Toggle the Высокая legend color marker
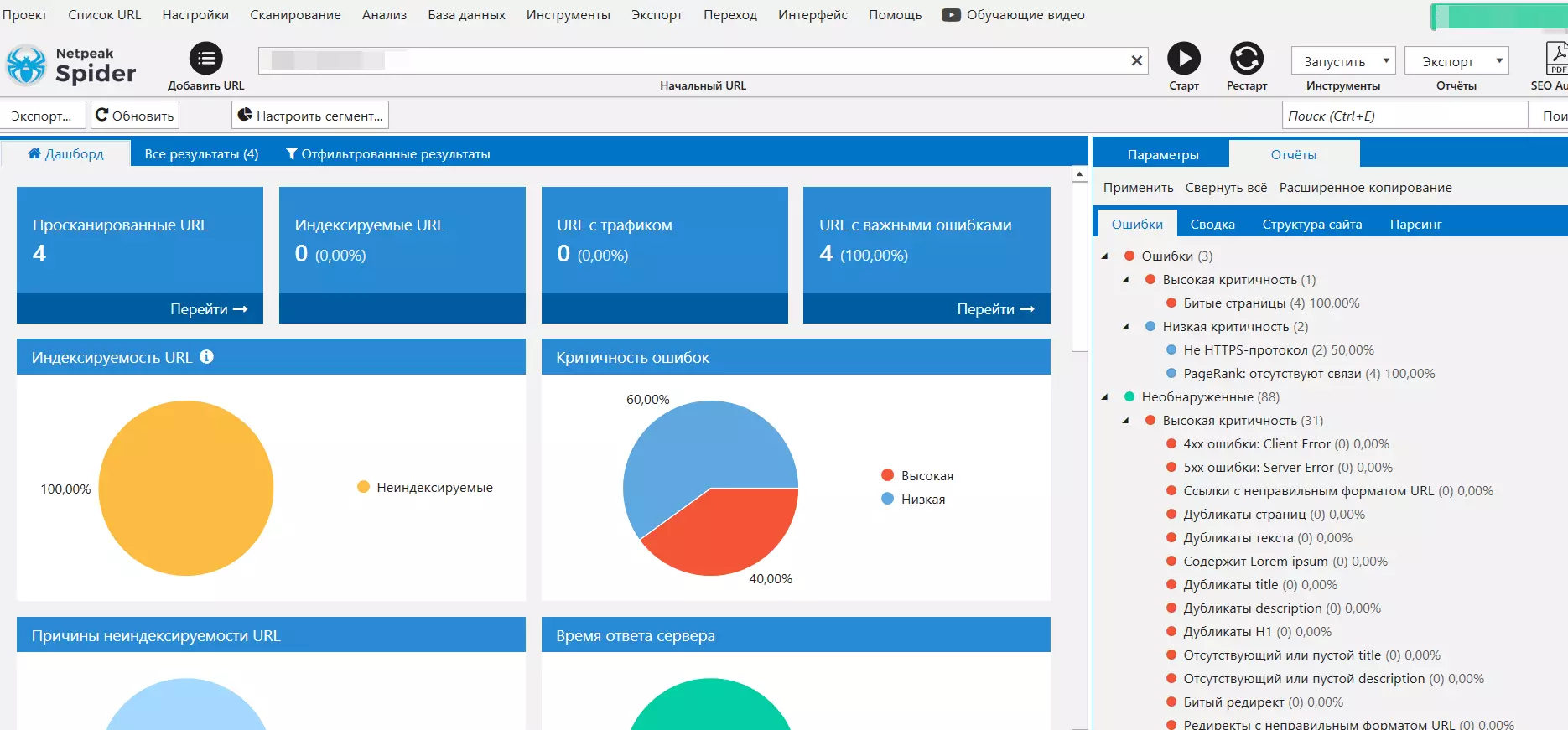The image size is (1568, 730). 887,475
